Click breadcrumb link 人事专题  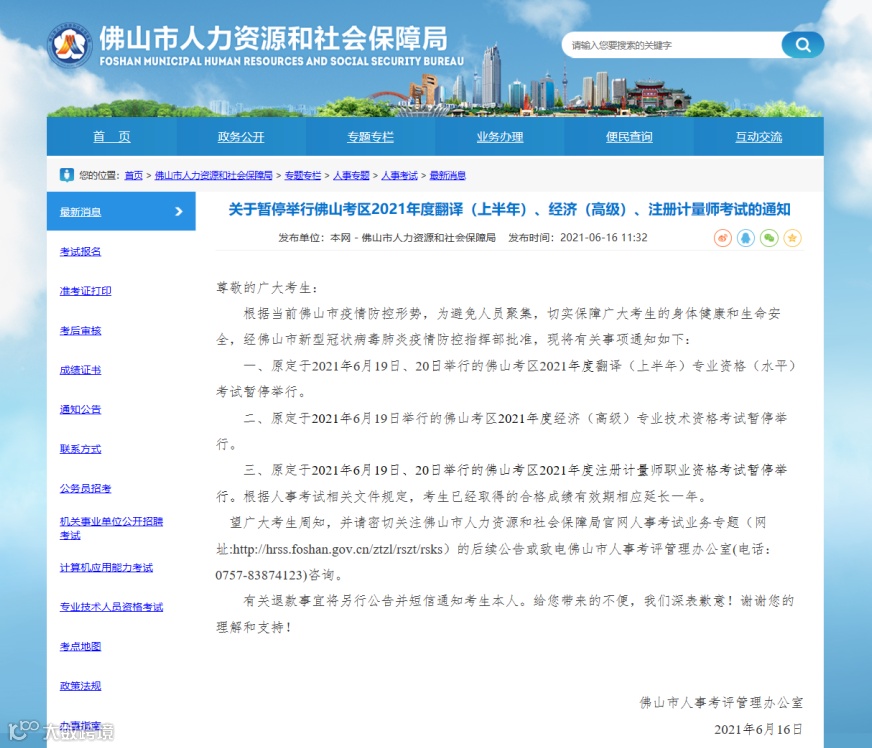tap(351, 176)
